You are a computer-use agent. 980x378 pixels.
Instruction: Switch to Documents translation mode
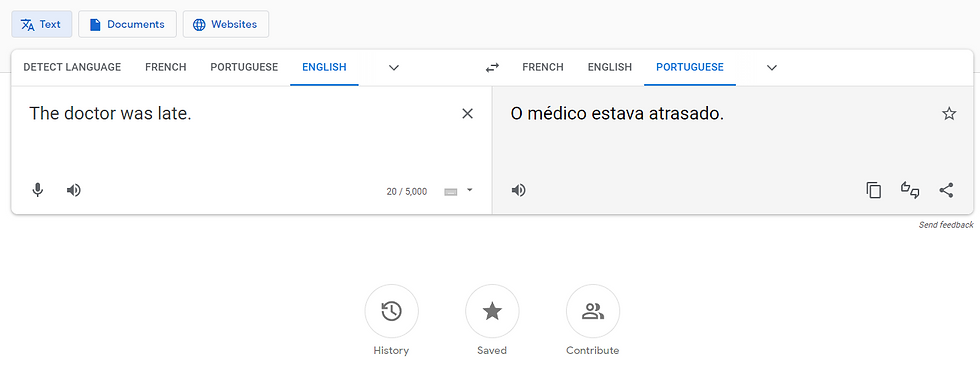point(128,24)
